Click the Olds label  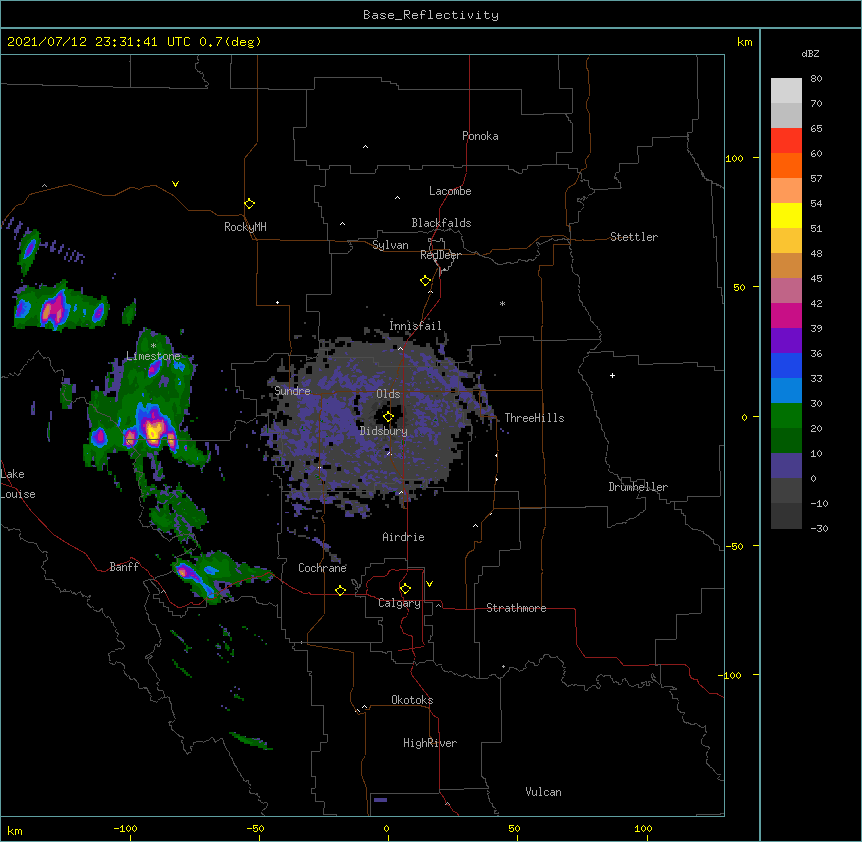(x=388, y=394)
